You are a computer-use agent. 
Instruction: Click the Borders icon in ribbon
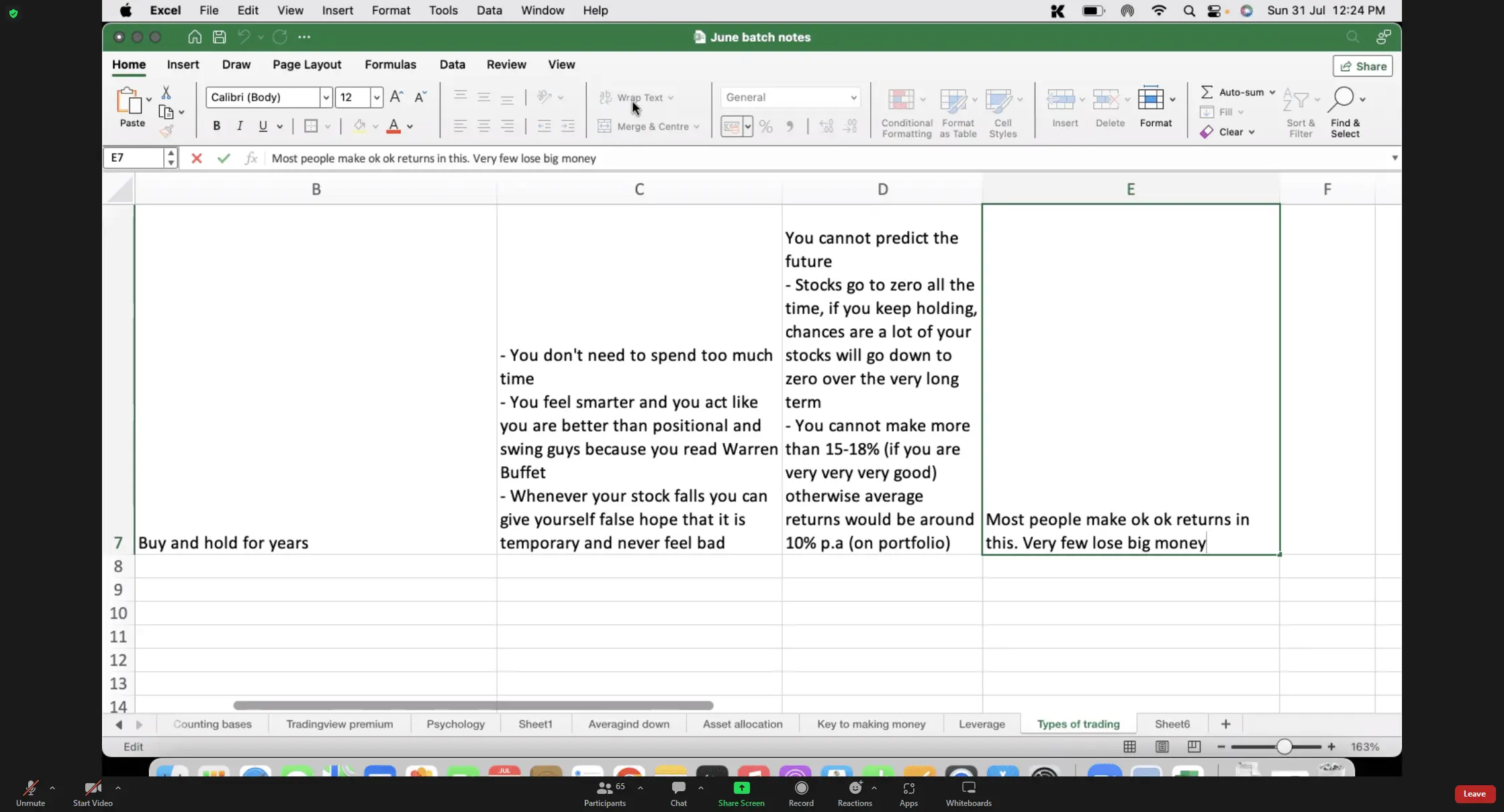click(x=310, y=126)
